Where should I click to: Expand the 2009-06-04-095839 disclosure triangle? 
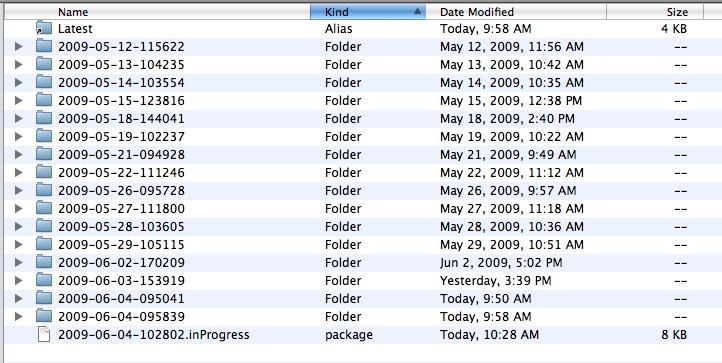click(x=18, y=316)
